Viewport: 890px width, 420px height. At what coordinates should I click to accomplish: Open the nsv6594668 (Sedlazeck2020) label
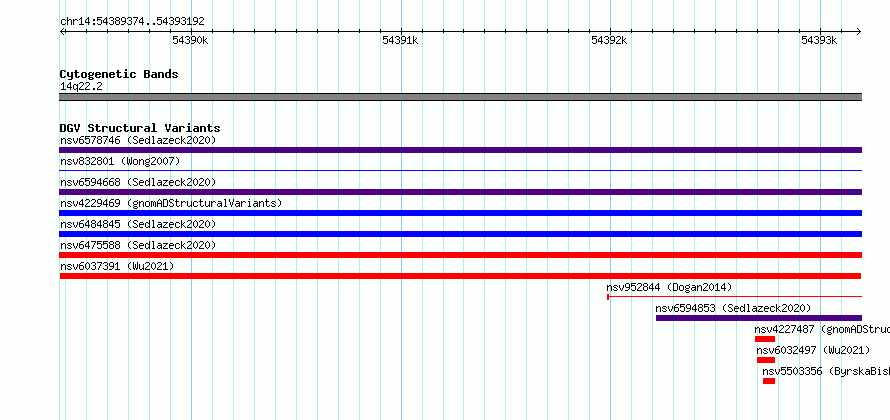(x=138, y=182)
